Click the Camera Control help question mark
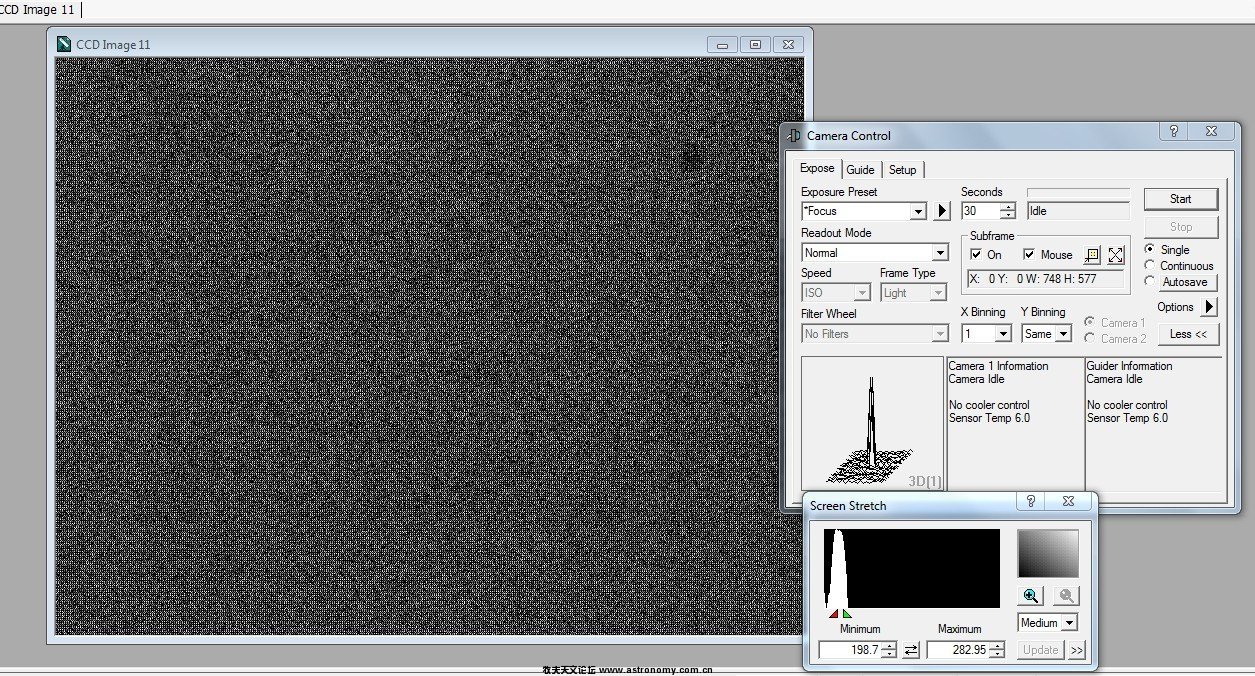 coord(1174,132)
